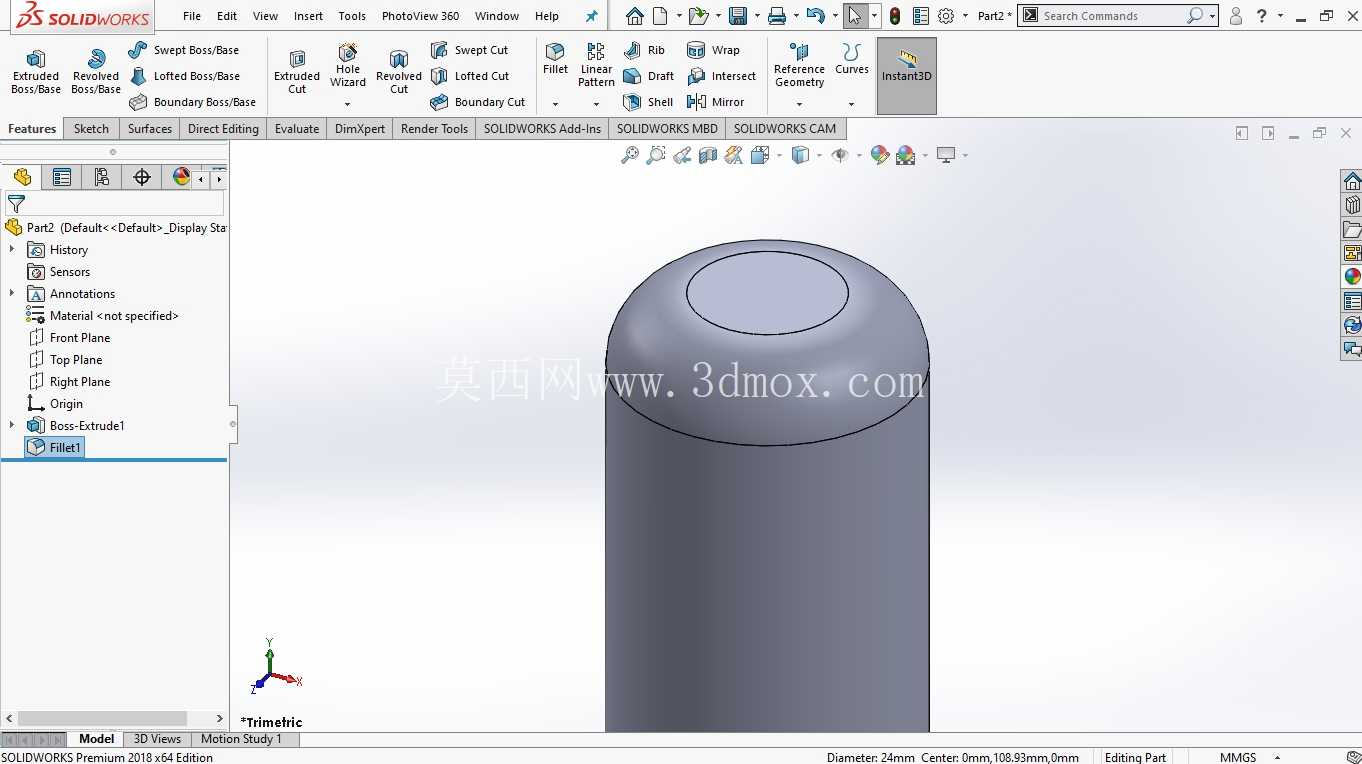Choose the Boundary Cut tool

tap(478, 102)
